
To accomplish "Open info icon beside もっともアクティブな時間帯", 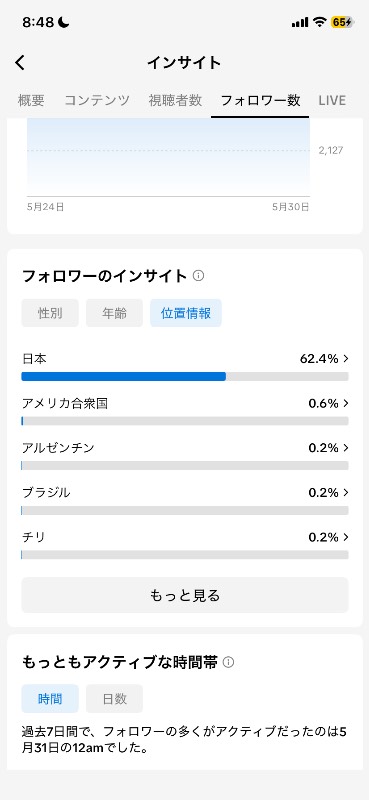I will pyautogui.click(x=229, y=663).
